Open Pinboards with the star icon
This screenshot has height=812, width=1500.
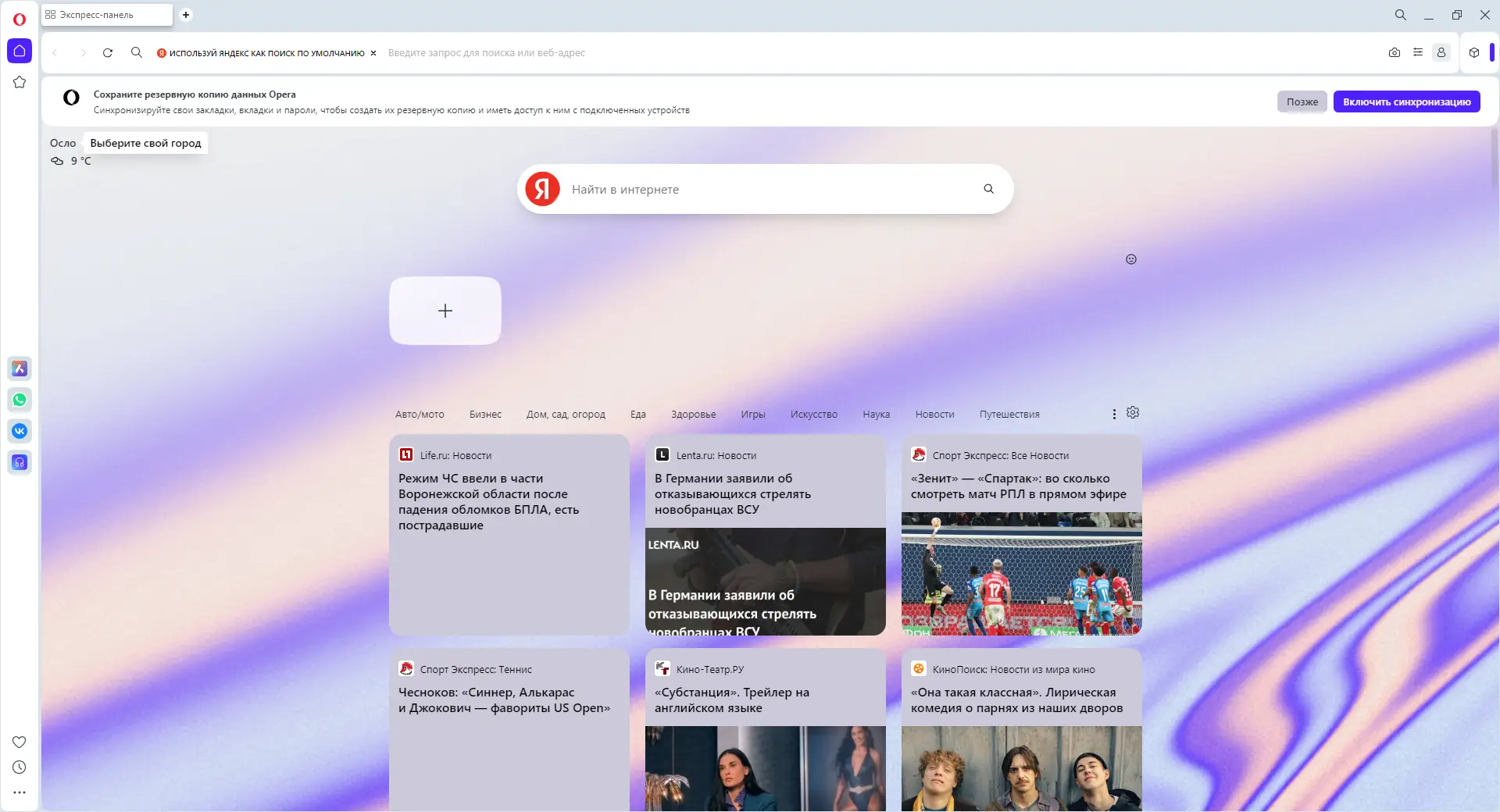[x=20, y=82]
